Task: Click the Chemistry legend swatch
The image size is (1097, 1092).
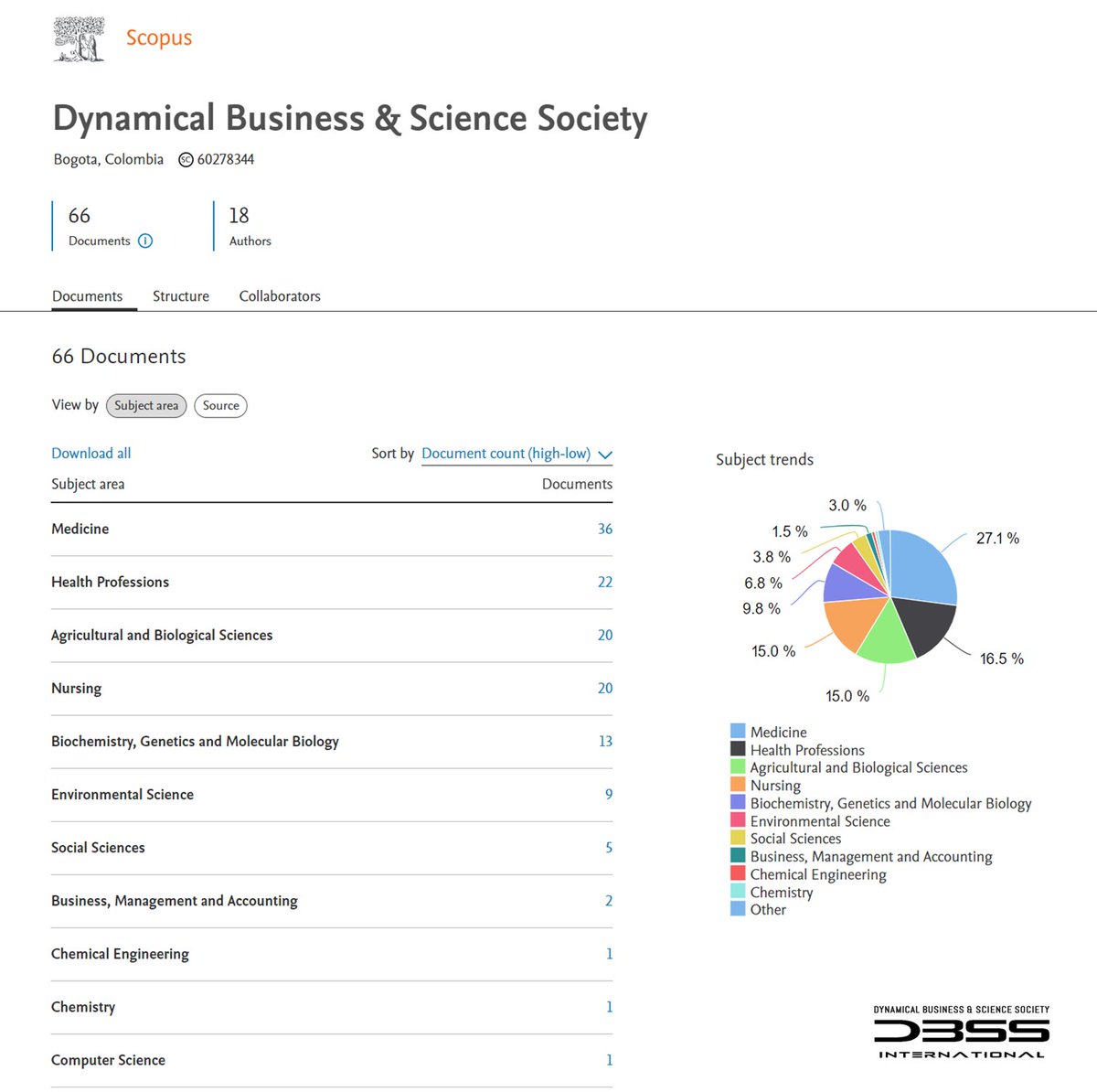Action: pos(738,891)
